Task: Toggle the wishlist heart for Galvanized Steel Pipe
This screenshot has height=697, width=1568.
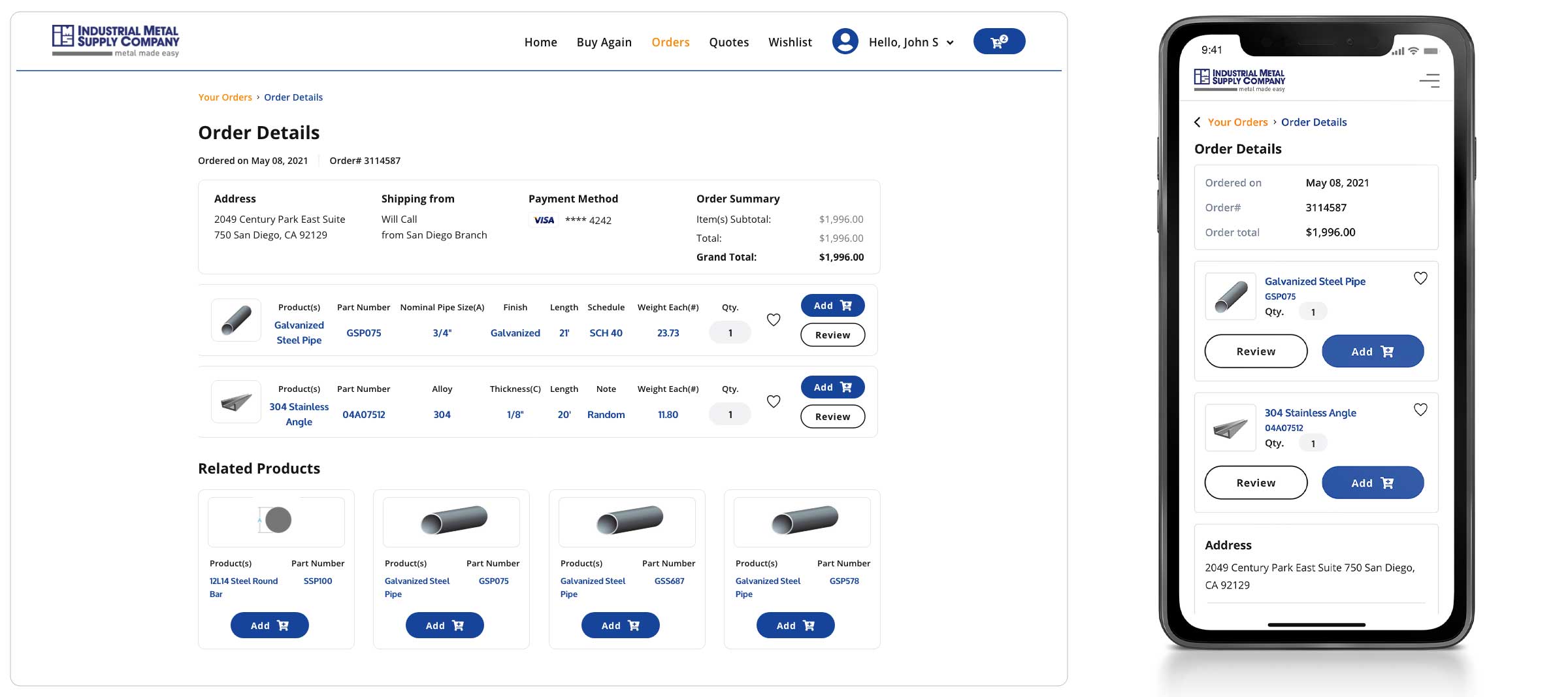Action: 774,319
